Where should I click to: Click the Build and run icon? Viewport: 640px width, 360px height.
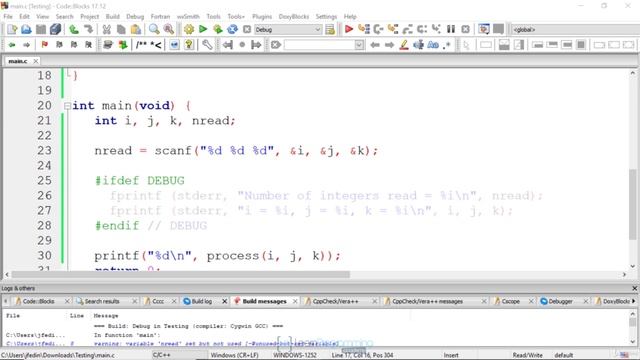click(x=218, y=29)
